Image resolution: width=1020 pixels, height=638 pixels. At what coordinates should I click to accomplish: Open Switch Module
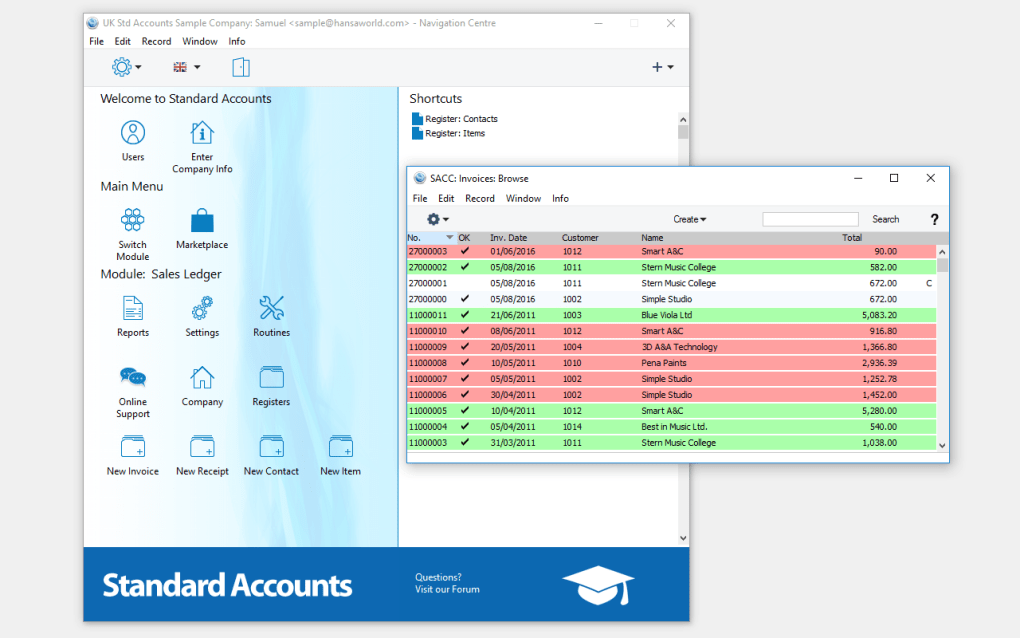(133, 221)
